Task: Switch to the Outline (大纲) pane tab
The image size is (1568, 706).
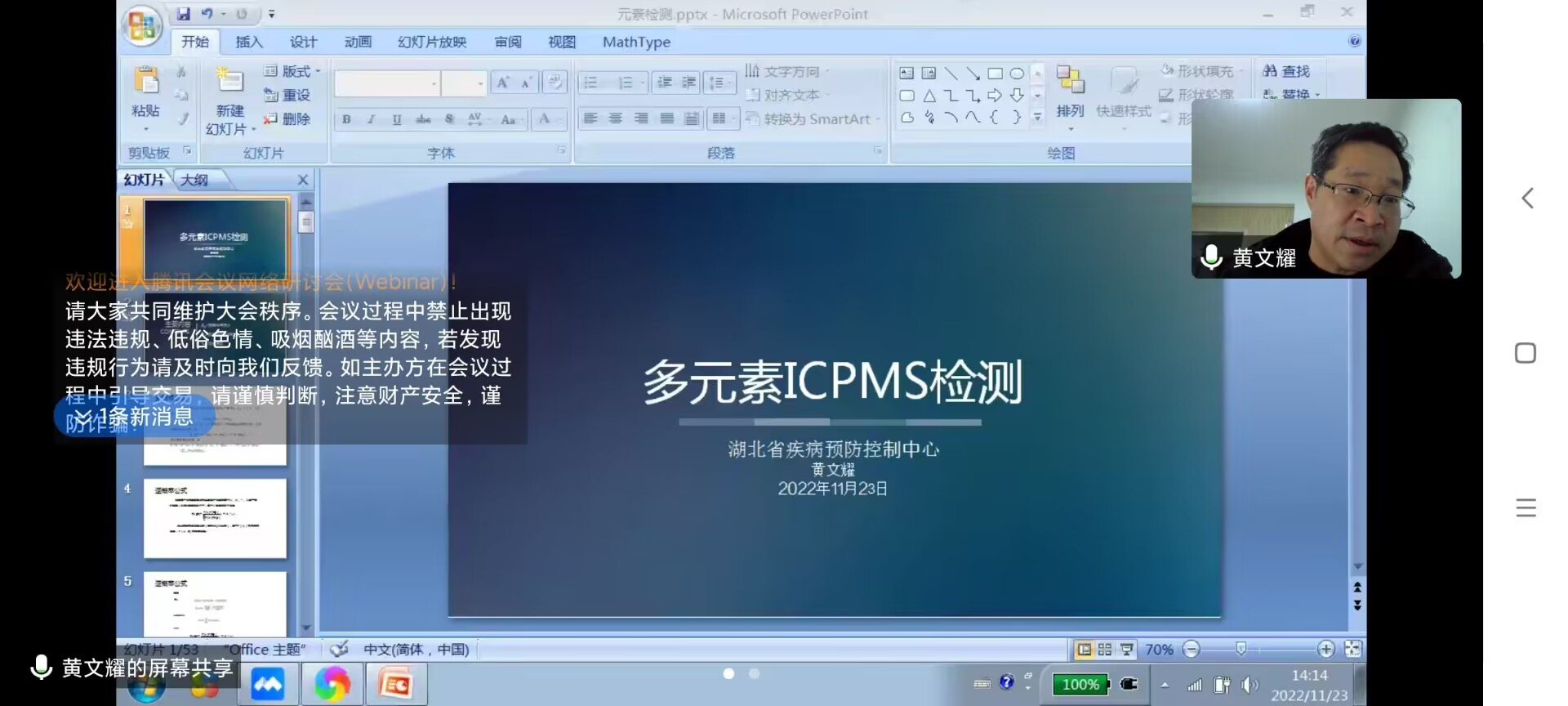Action: coord(194,180)
